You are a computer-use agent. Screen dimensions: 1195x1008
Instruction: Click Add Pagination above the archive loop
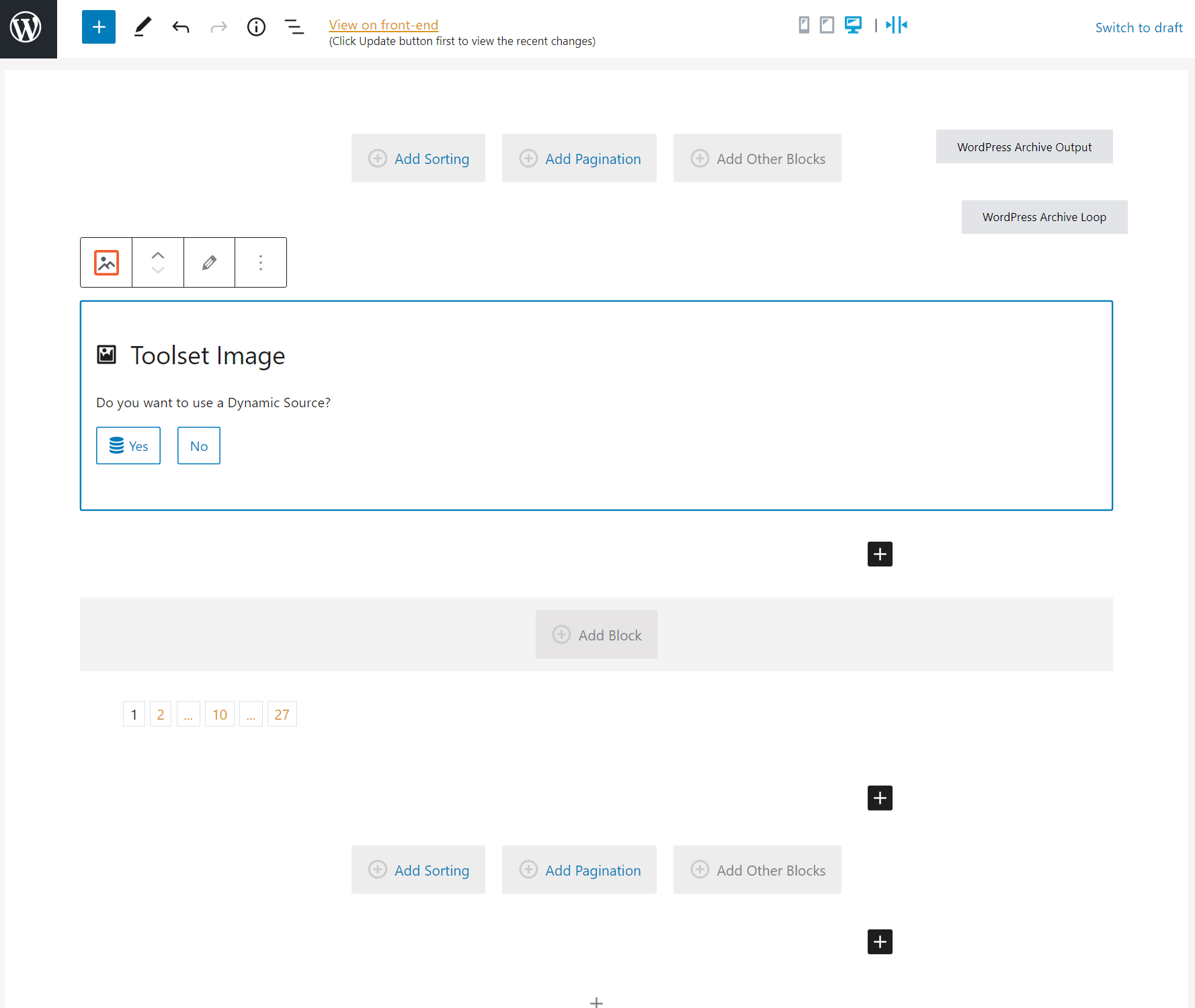[579, 158]
